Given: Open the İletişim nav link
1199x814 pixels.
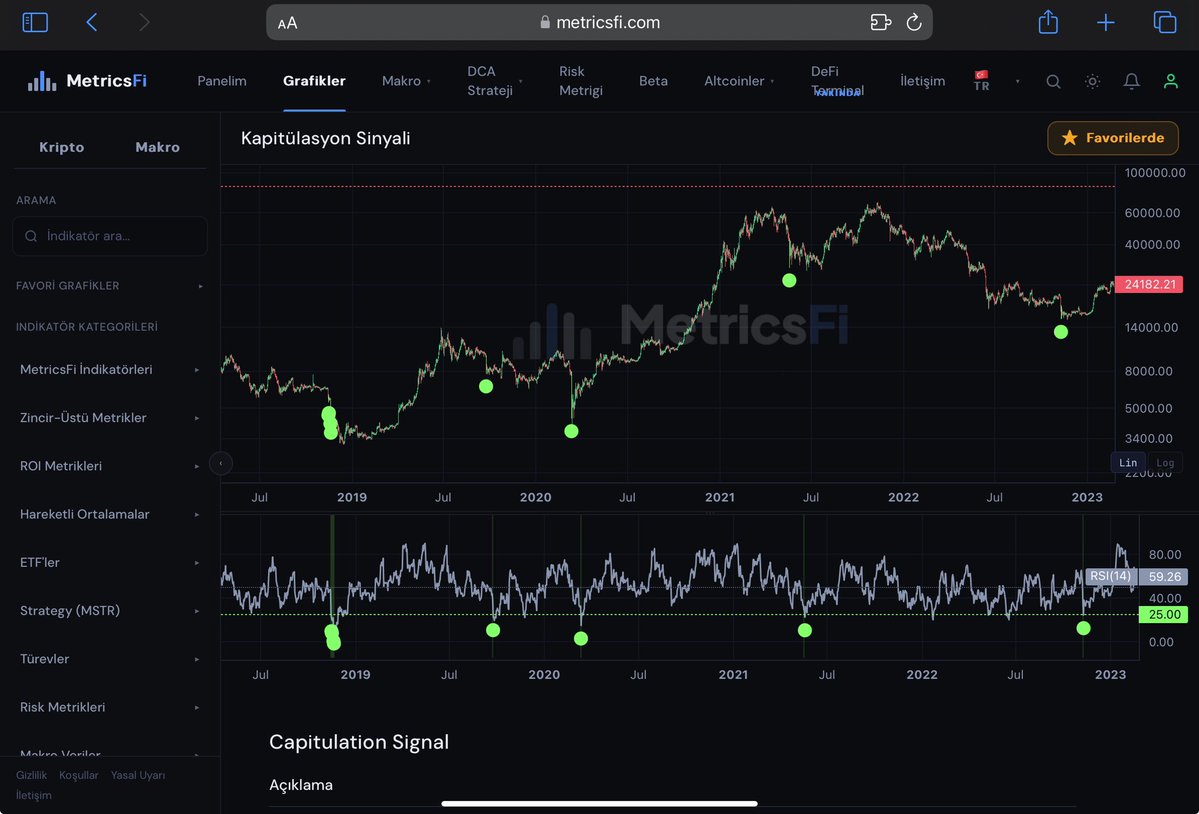Looking at the screenshot, I should [x=922, y=81].
